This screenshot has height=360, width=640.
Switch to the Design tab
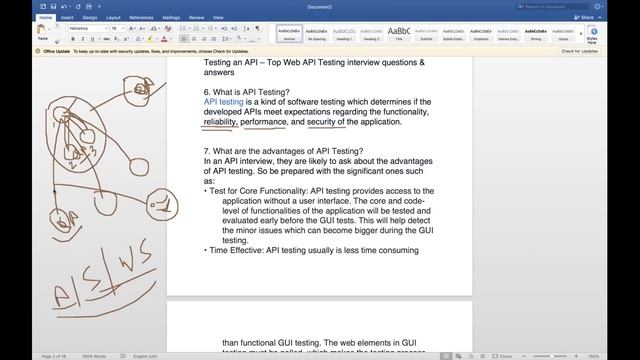coord(90,18)
